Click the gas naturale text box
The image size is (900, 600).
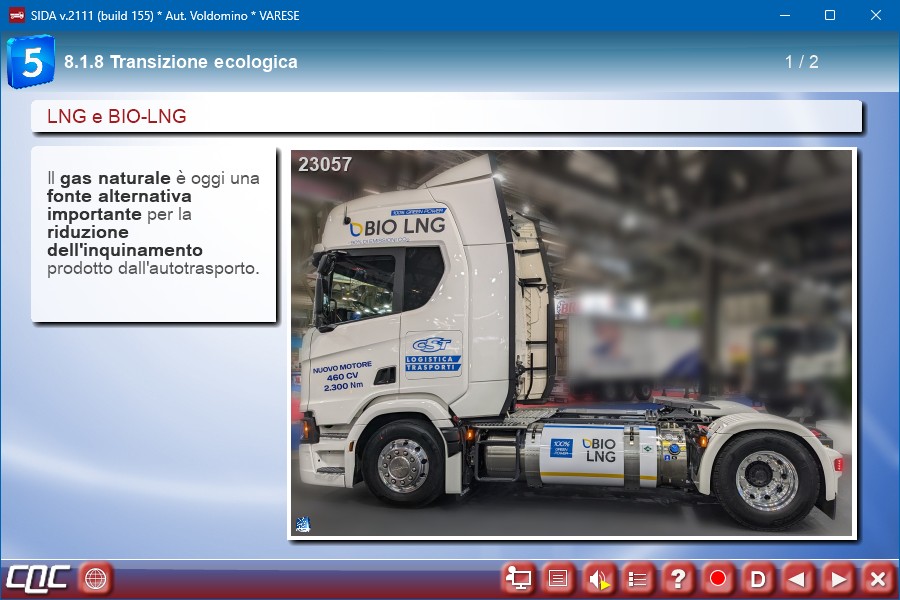153,234
